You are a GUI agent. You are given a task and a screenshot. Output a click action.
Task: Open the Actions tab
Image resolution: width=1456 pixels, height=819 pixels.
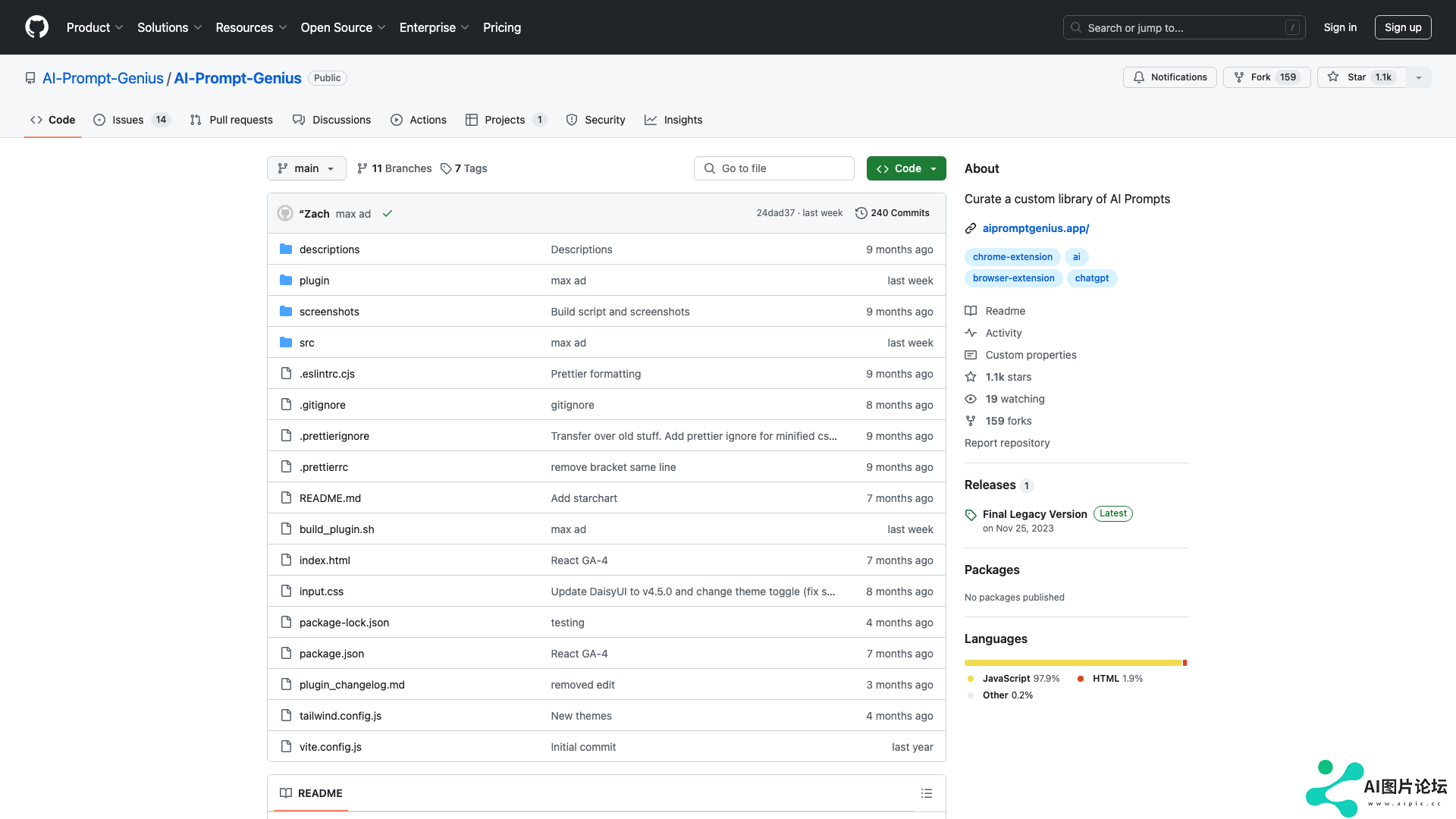(419, 120)
